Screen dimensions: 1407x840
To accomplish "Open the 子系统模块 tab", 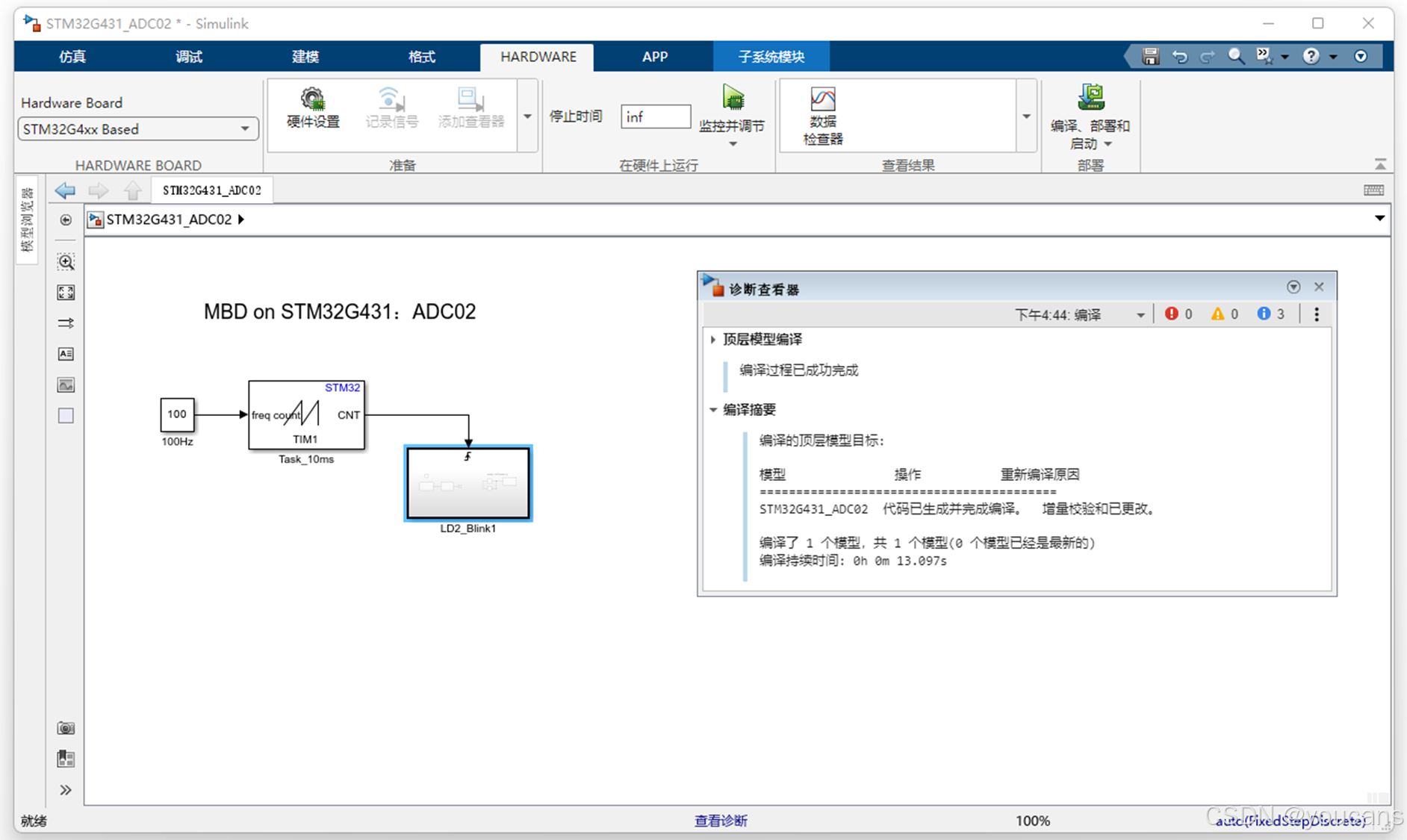I will click(x=771, y=57).
